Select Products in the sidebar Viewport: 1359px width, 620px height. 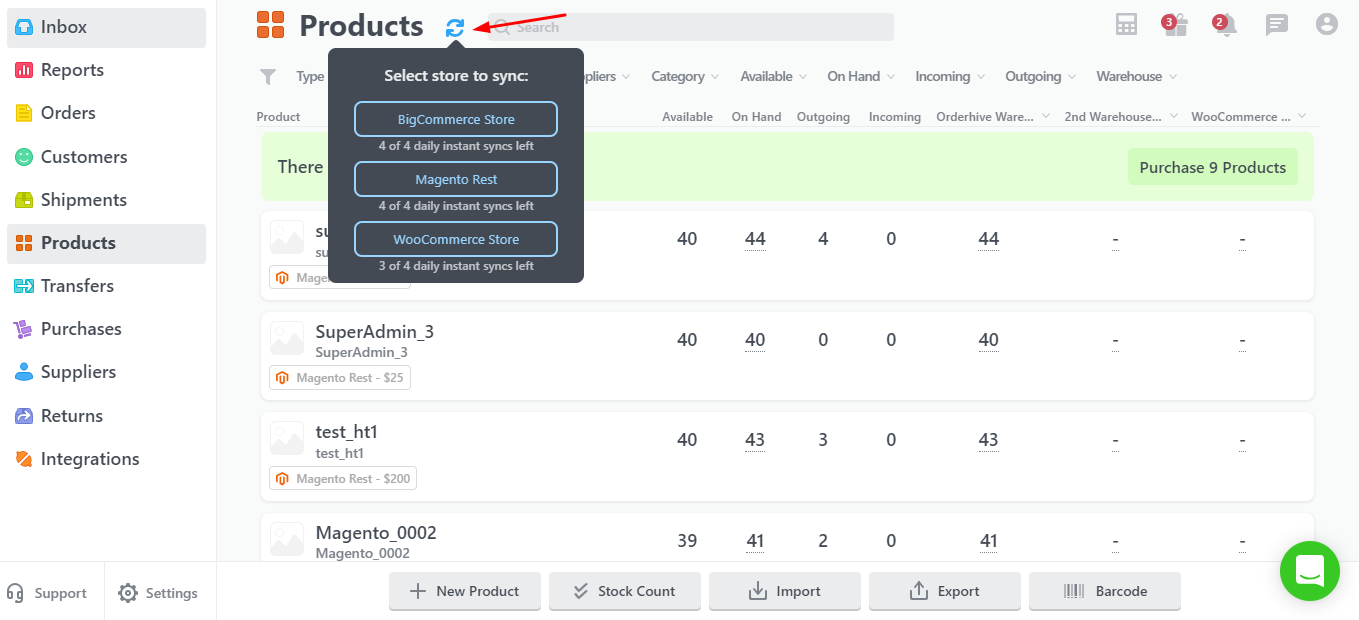tap(106, 243)
